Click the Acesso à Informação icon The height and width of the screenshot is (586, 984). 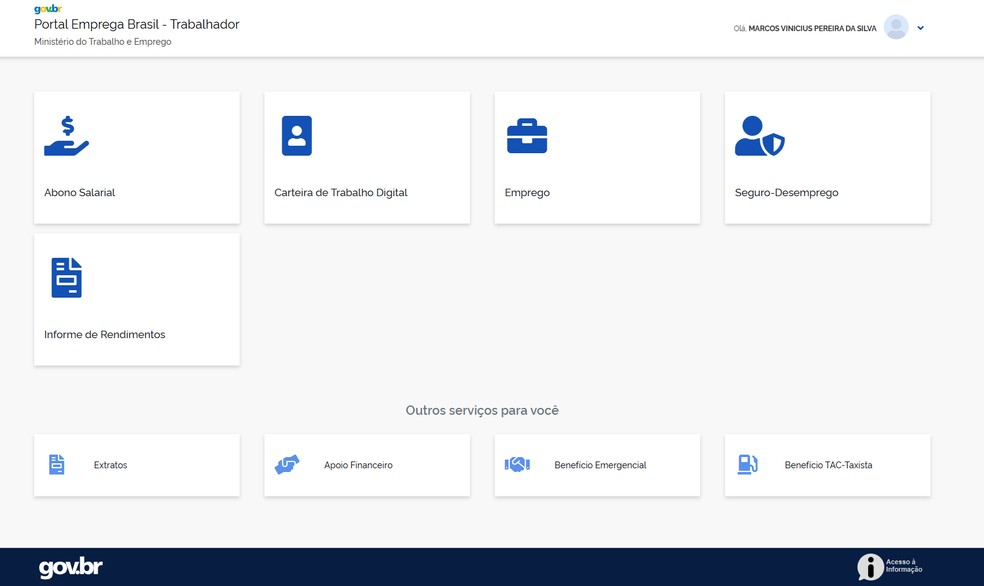point(870,567)
